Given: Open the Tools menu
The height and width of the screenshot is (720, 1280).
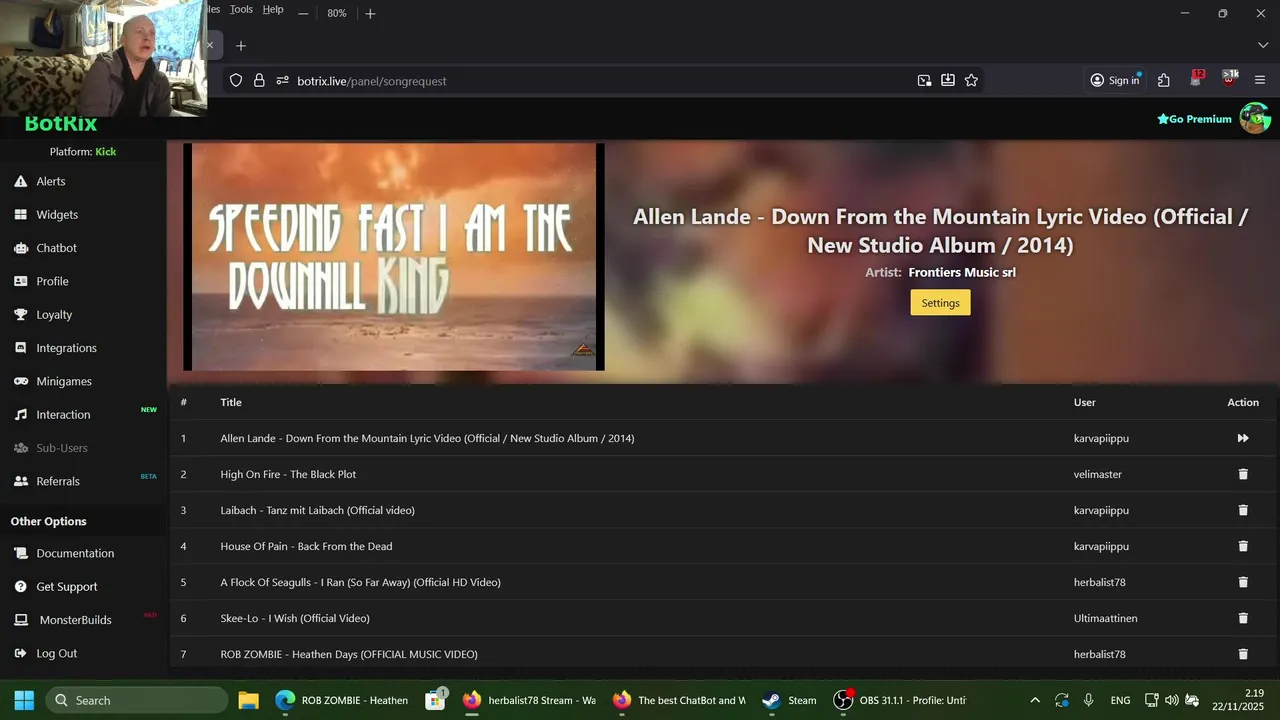Looking at the screenshot, I should pyautogui.click(x=241, y=9).
